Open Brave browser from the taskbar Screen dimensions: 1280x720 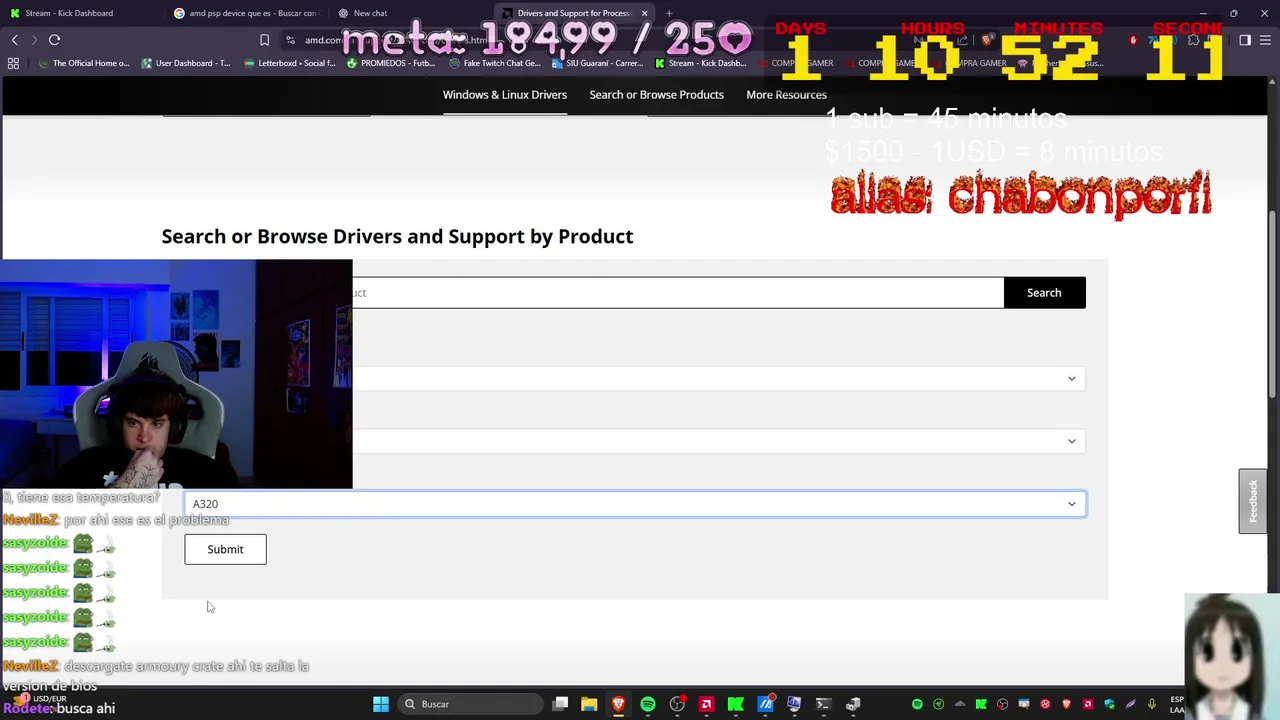click(619, 704)
